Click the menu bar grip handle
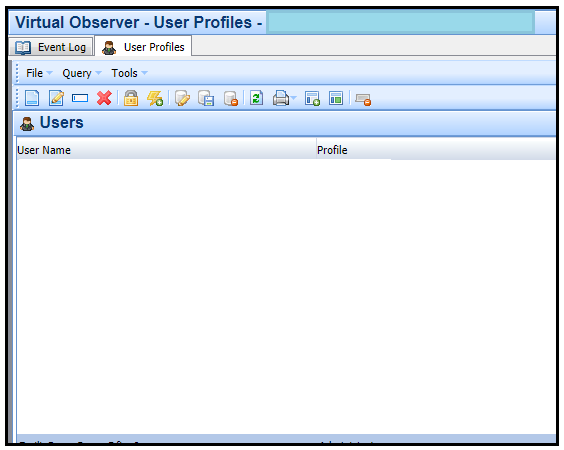 pos(17,73)
